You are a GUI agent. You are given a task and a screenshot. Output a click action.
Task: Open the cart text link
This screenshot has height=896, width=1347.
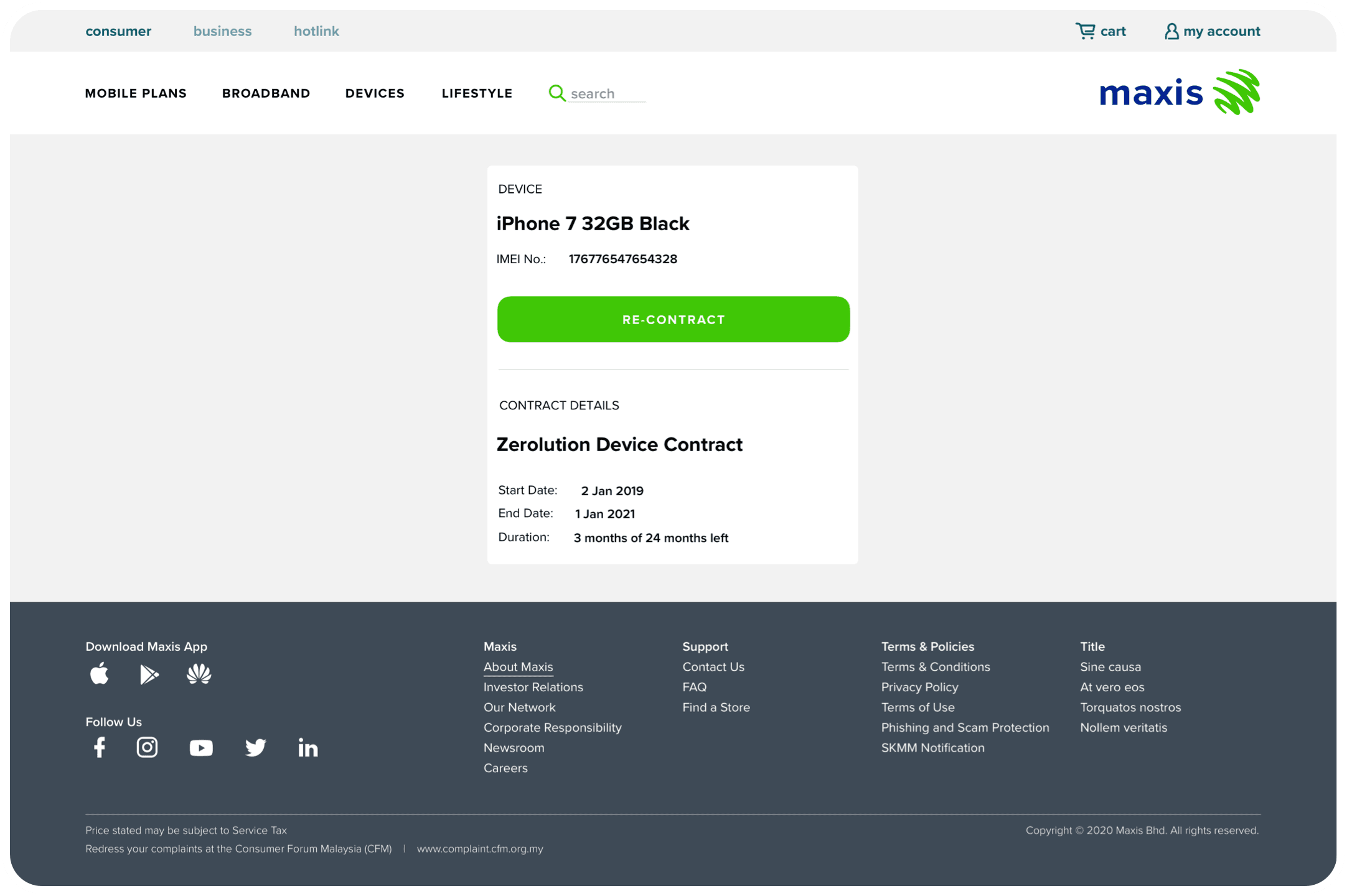pos(1113,31)
